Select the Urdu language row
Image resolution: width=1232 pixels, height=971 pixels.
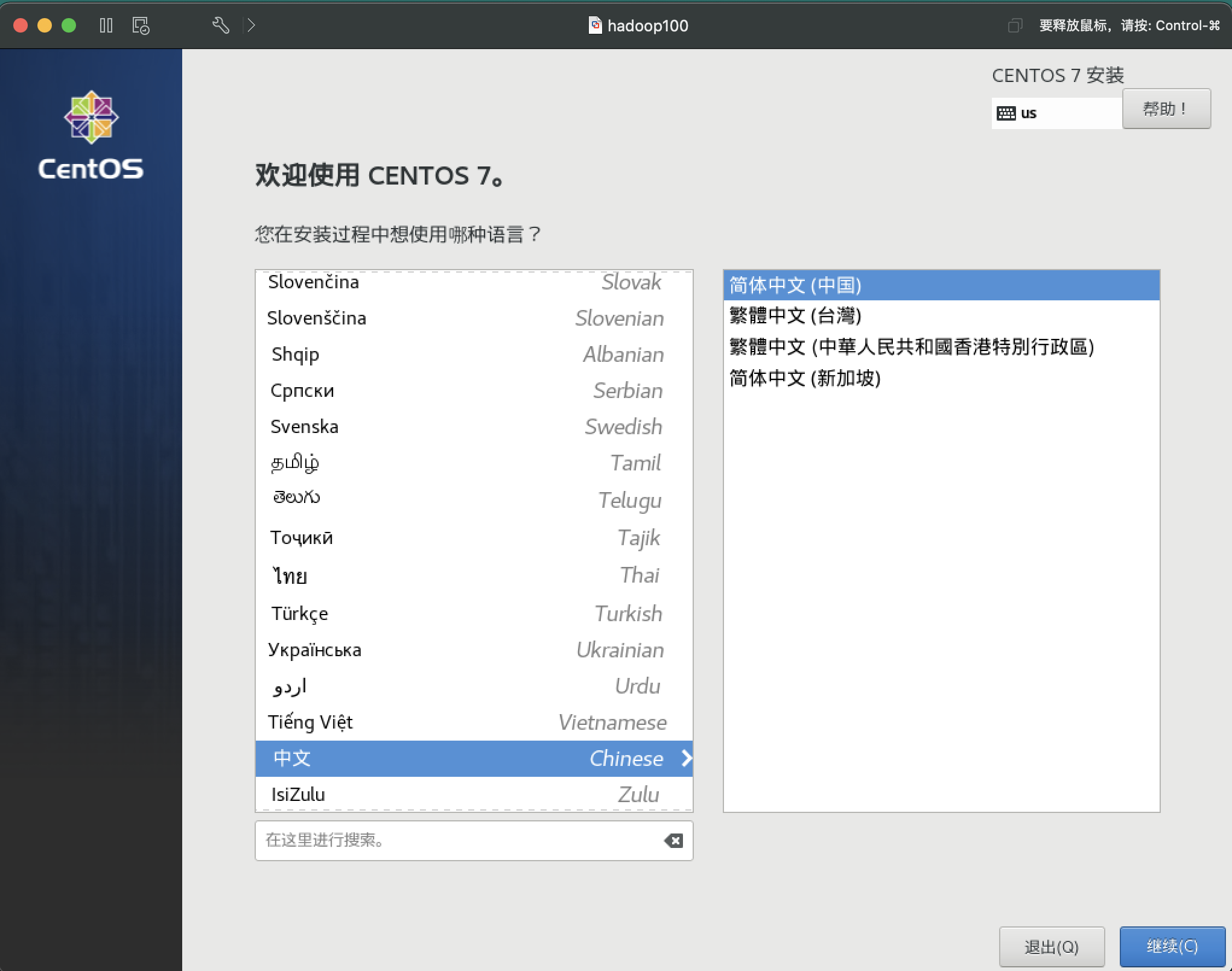(x=474, y=686)
